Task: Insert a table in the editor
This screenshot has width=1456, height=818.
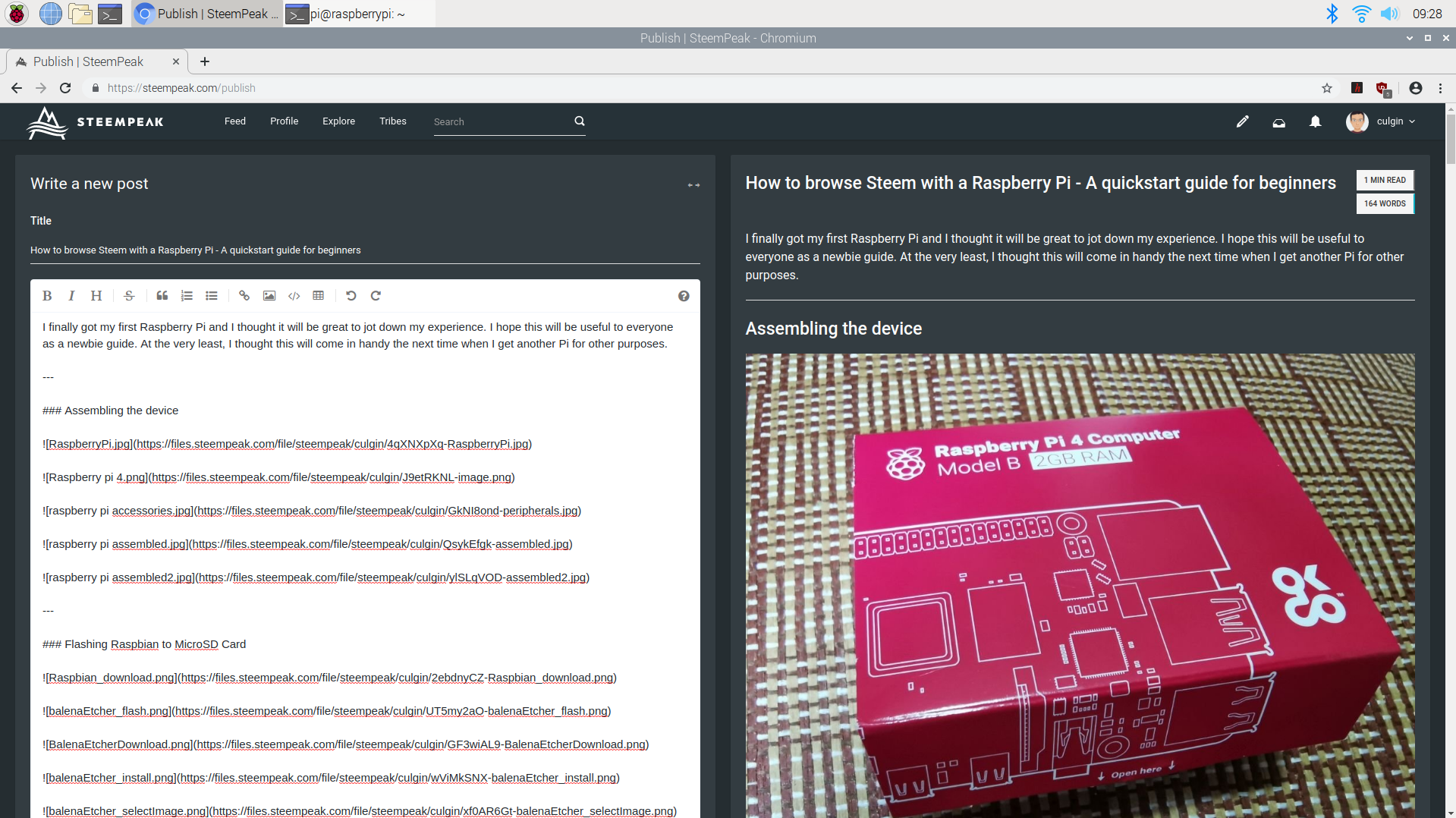Action: [x=319, y=296]
